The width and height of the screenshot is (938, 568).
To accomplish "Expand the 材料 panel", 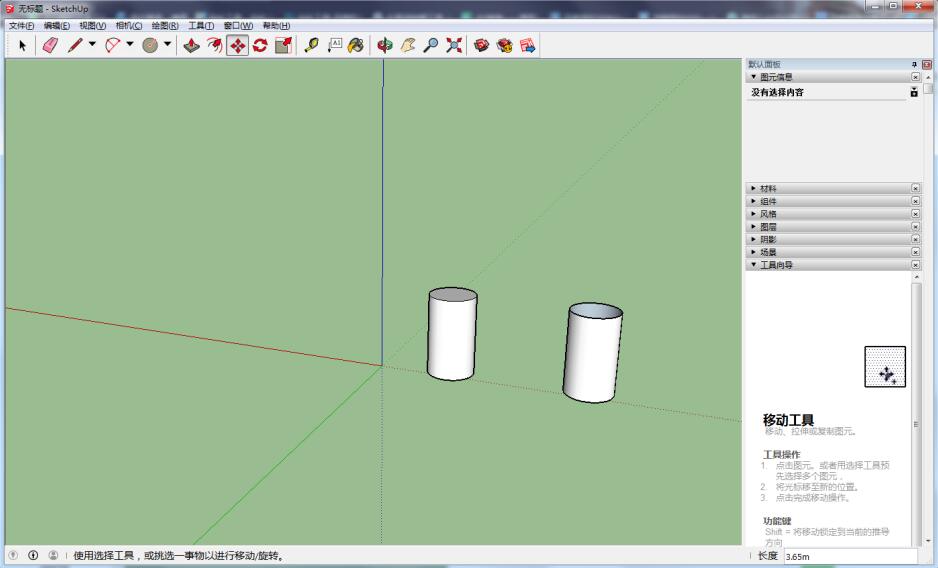I will (x=768, y=188).
